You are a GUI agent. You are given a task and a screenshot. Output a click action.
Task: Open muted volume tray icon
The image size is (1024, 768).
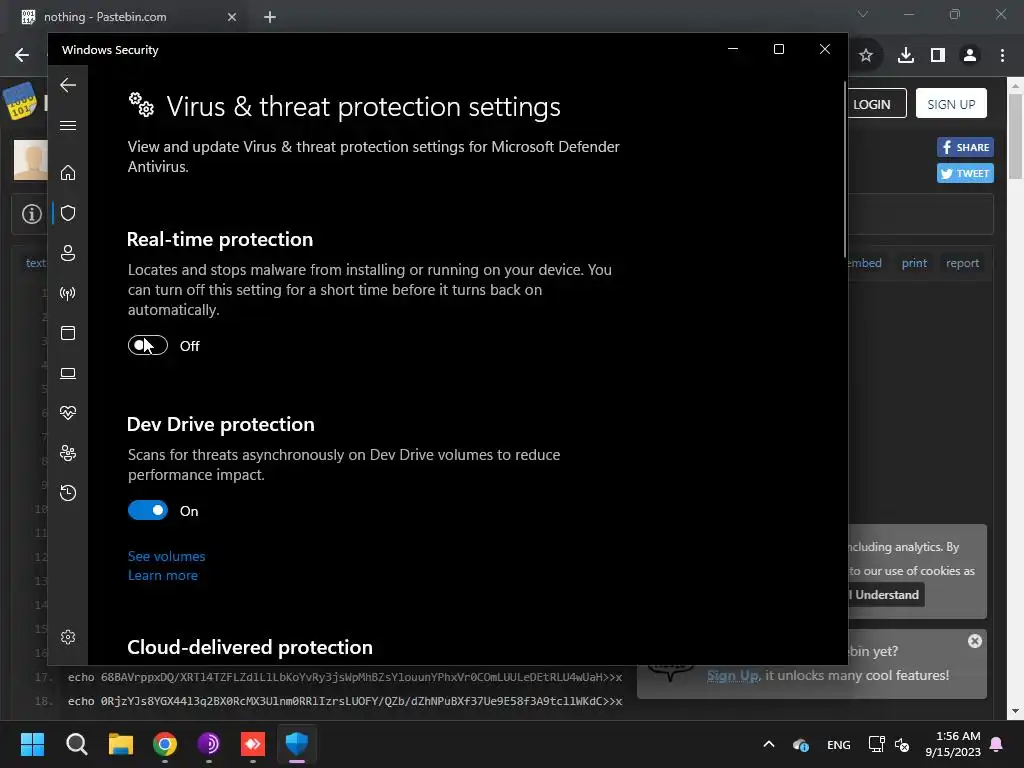903,744
